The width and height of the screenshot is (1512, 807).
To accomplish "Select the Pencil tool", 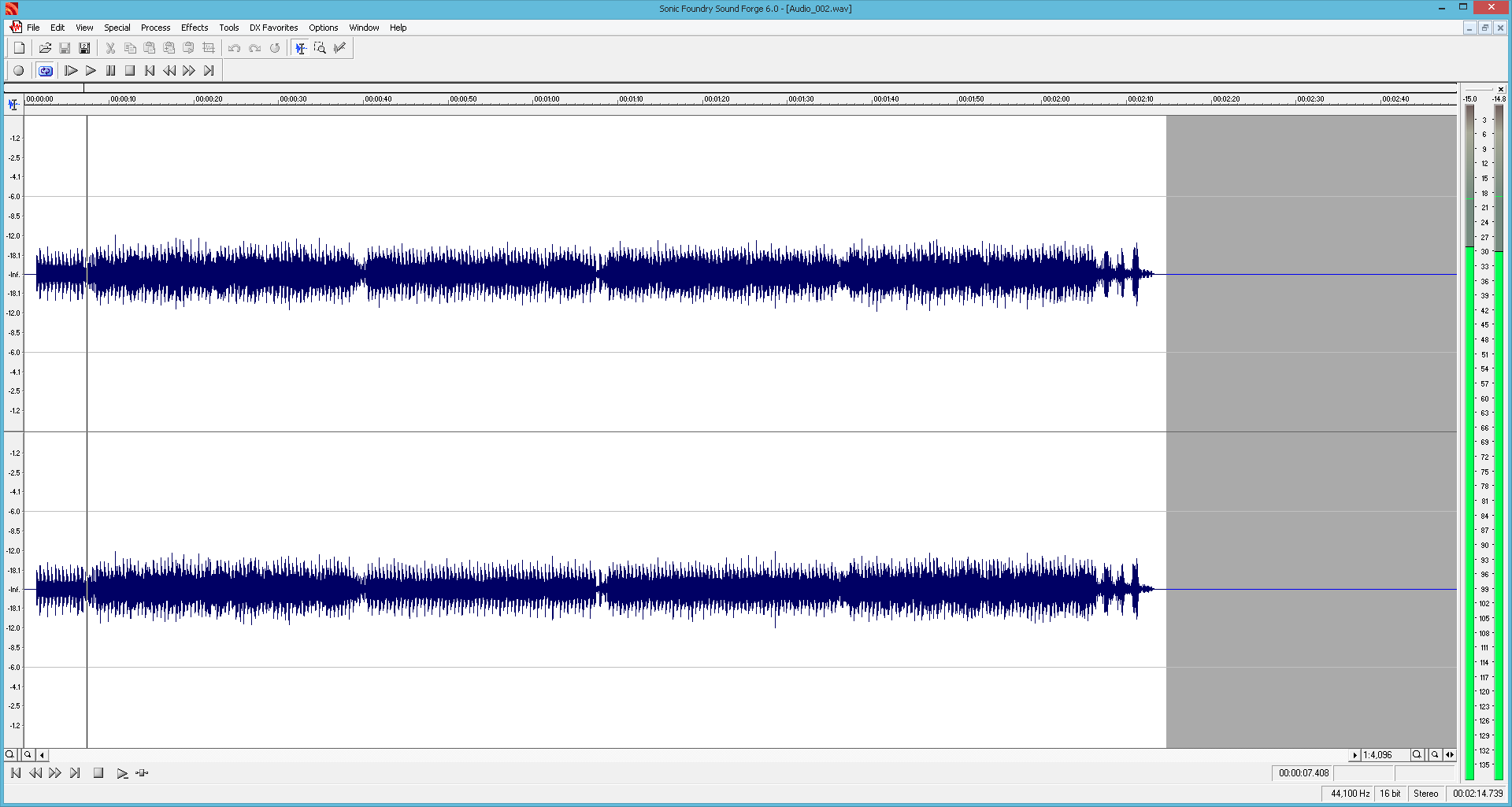I will (x=339, y=48).
